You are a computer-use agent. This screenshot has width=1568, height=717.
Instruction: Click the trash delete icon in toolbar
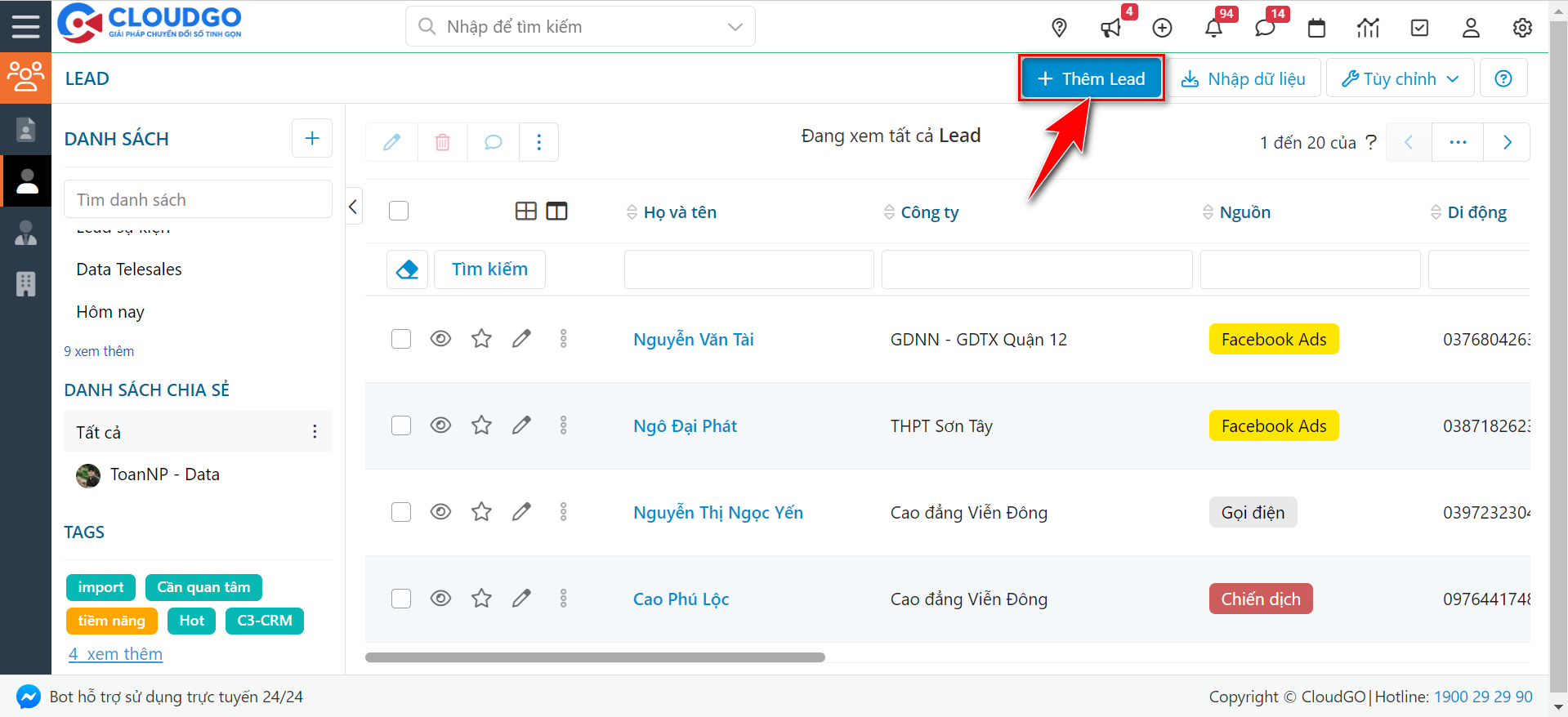pyautogui.click(x=442, y=142)
